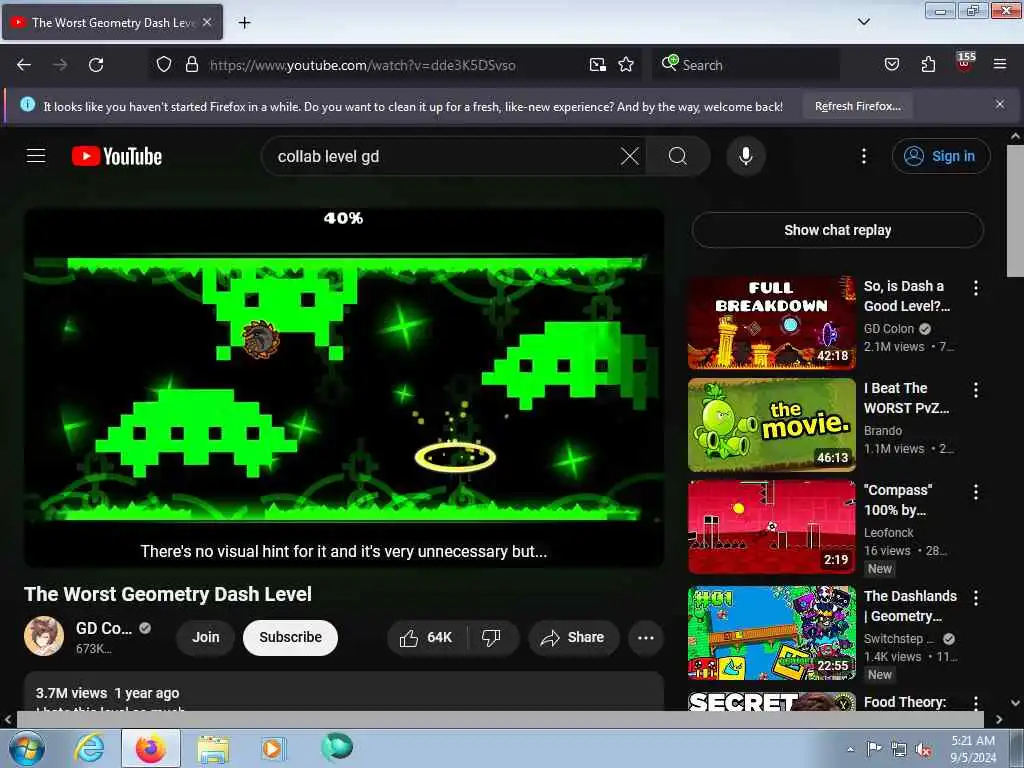Expand the list all tabs chevron
This screenshot has height=768, width=1024.
863,22
